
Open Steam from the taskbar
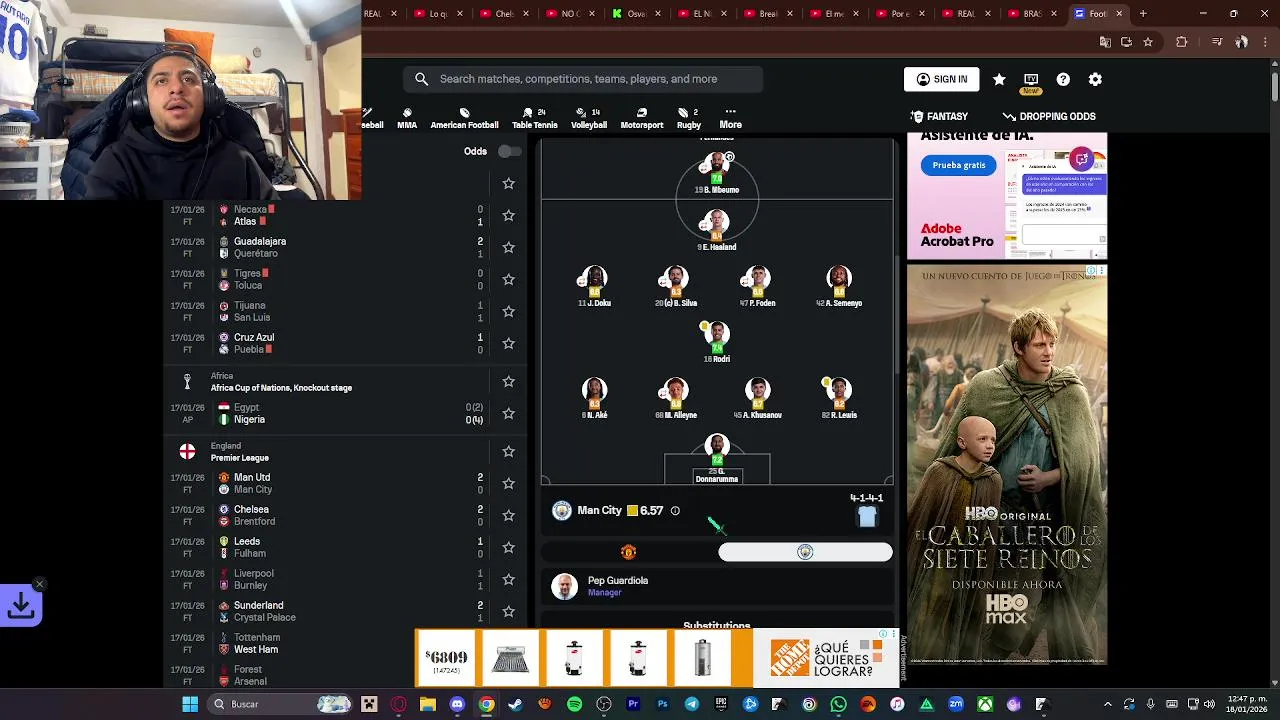click(515, 704)
